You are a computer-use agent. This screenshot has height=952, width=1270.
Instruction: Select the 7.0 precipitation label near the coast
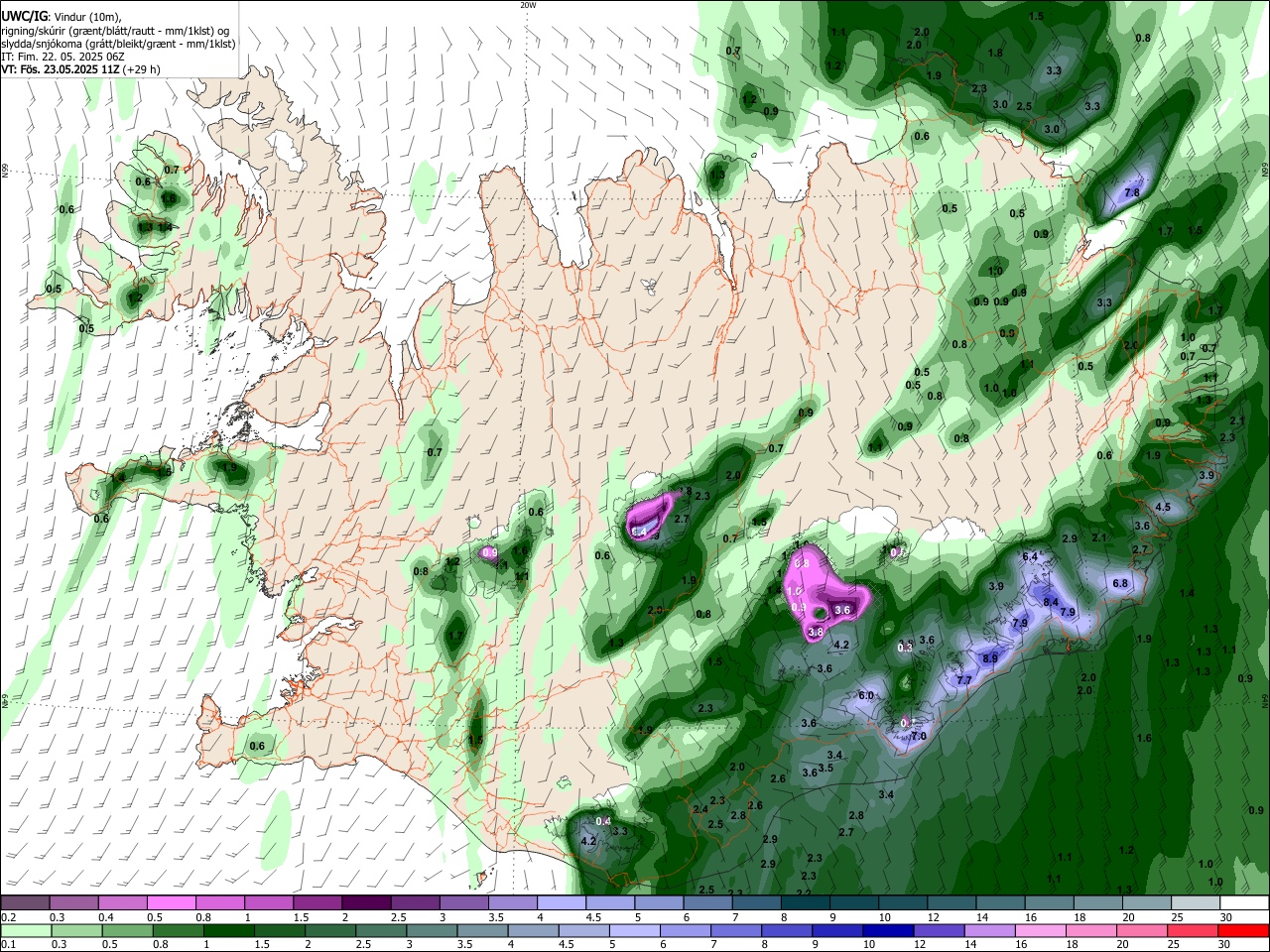(x=919, y=737)
